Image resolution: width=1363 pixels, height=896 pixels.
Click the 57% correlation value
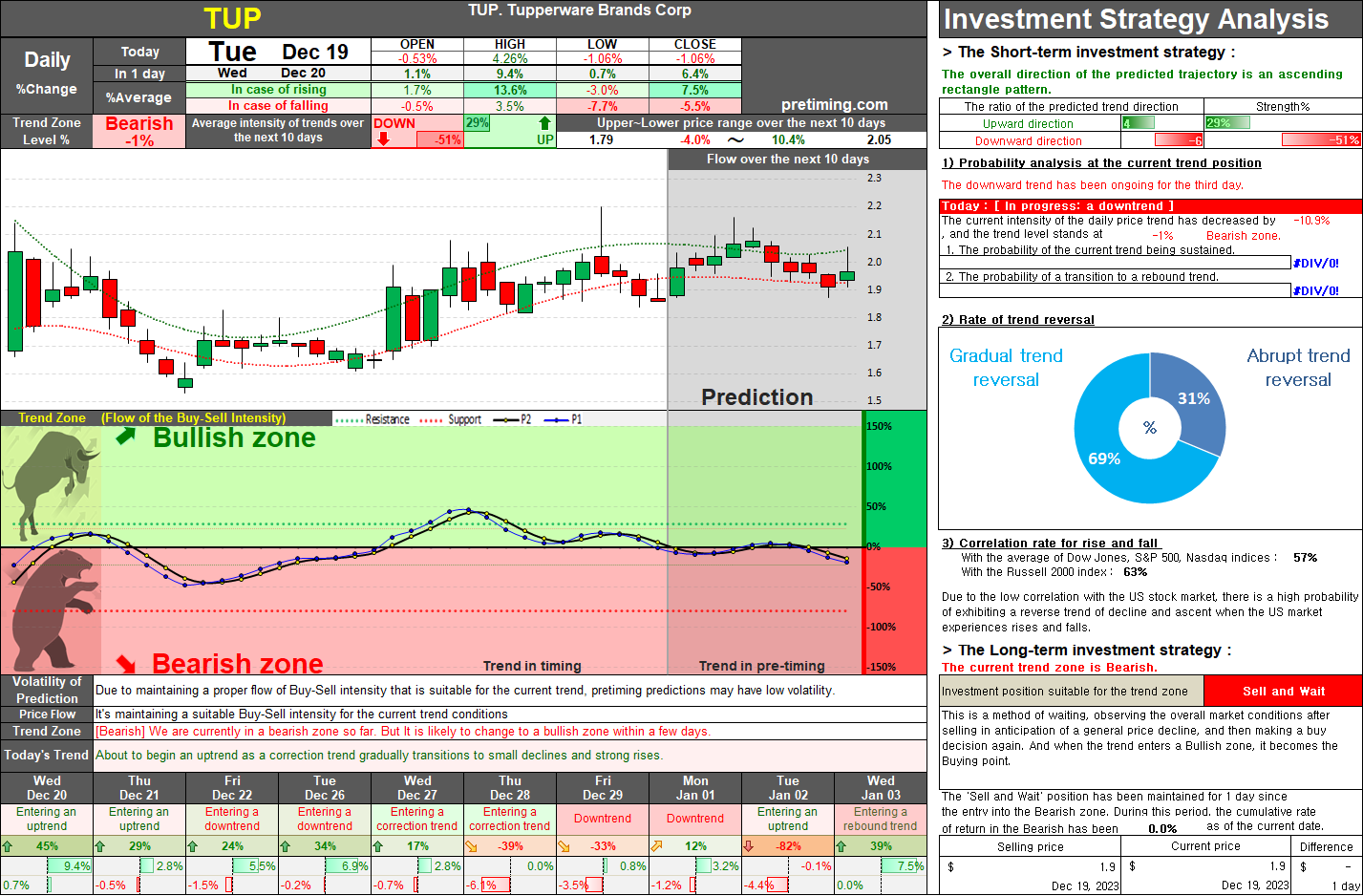click(x=1305, y=558)
